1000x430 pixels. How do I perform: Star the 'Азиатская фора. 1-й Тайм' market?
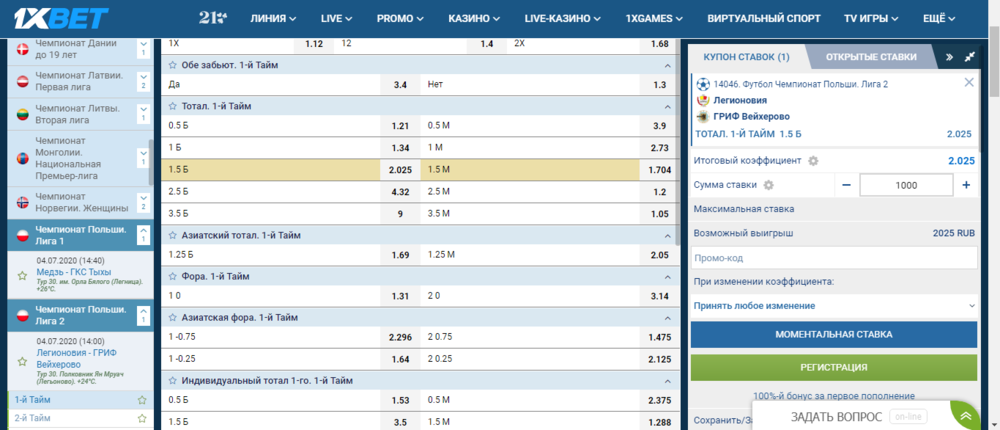(172, 317)
